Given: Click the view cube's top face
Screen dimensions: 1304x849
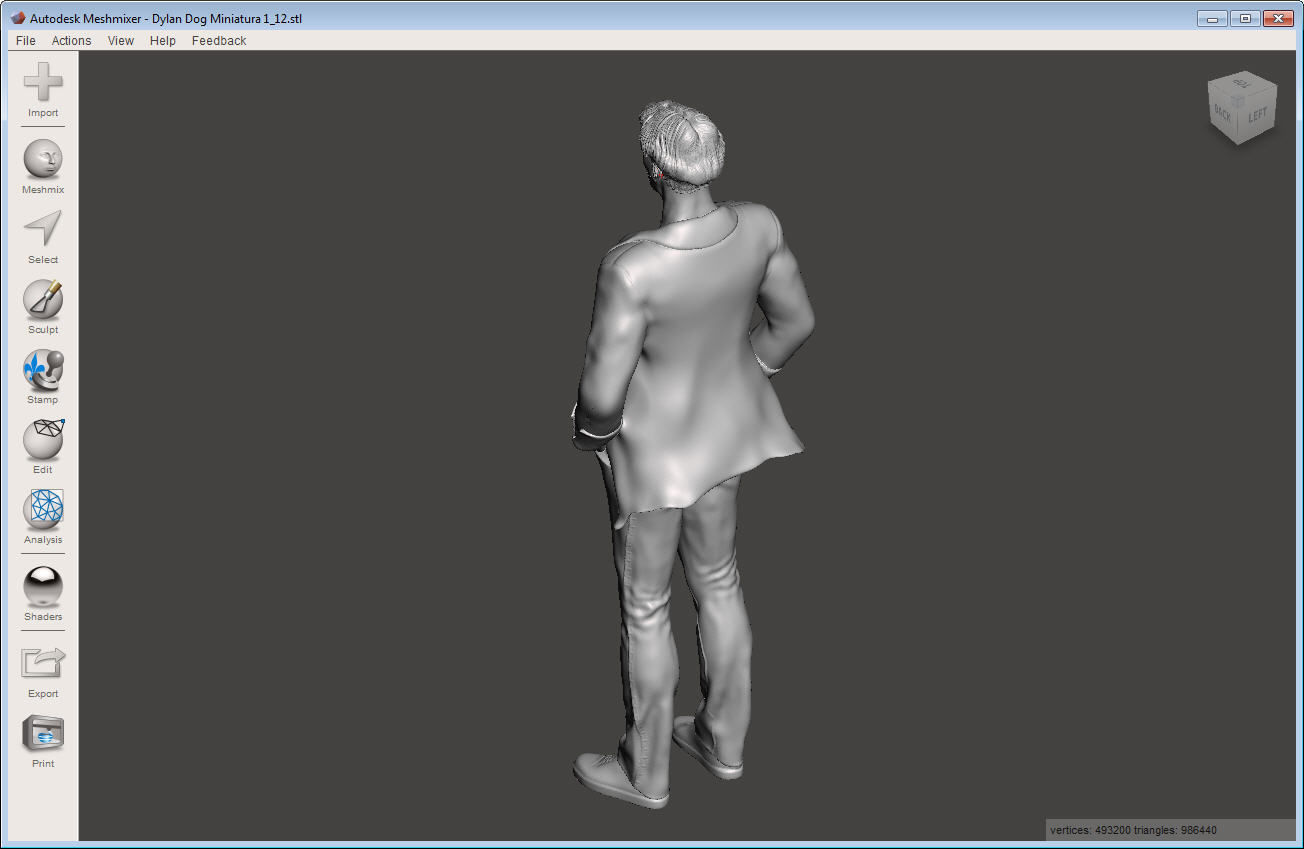Looking at the screenshot, I should point(1242,82).
